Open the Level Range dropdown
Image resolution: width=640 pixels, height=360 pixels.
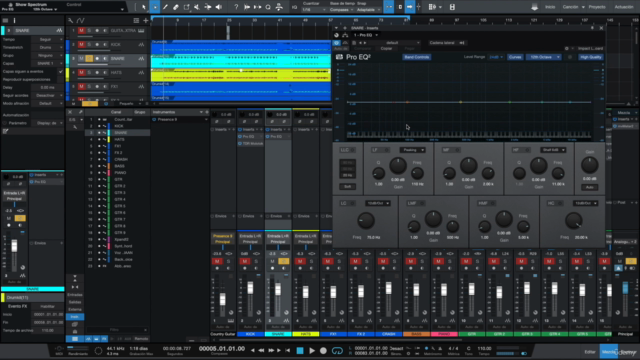(x=496, y=57)
